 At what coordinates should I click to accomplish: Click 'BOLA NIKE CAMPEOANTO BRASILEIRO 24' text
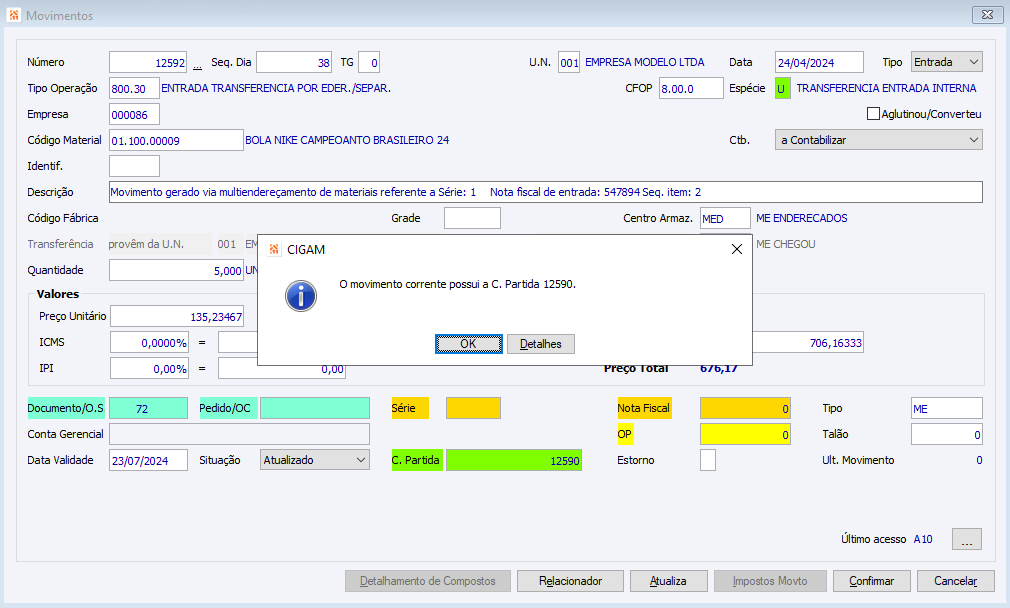tap(347, 140)
